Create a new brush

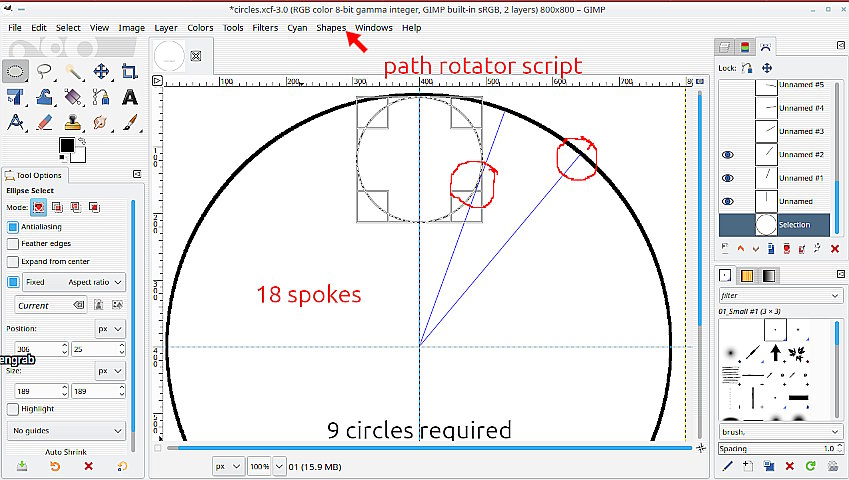coord(748,466)
